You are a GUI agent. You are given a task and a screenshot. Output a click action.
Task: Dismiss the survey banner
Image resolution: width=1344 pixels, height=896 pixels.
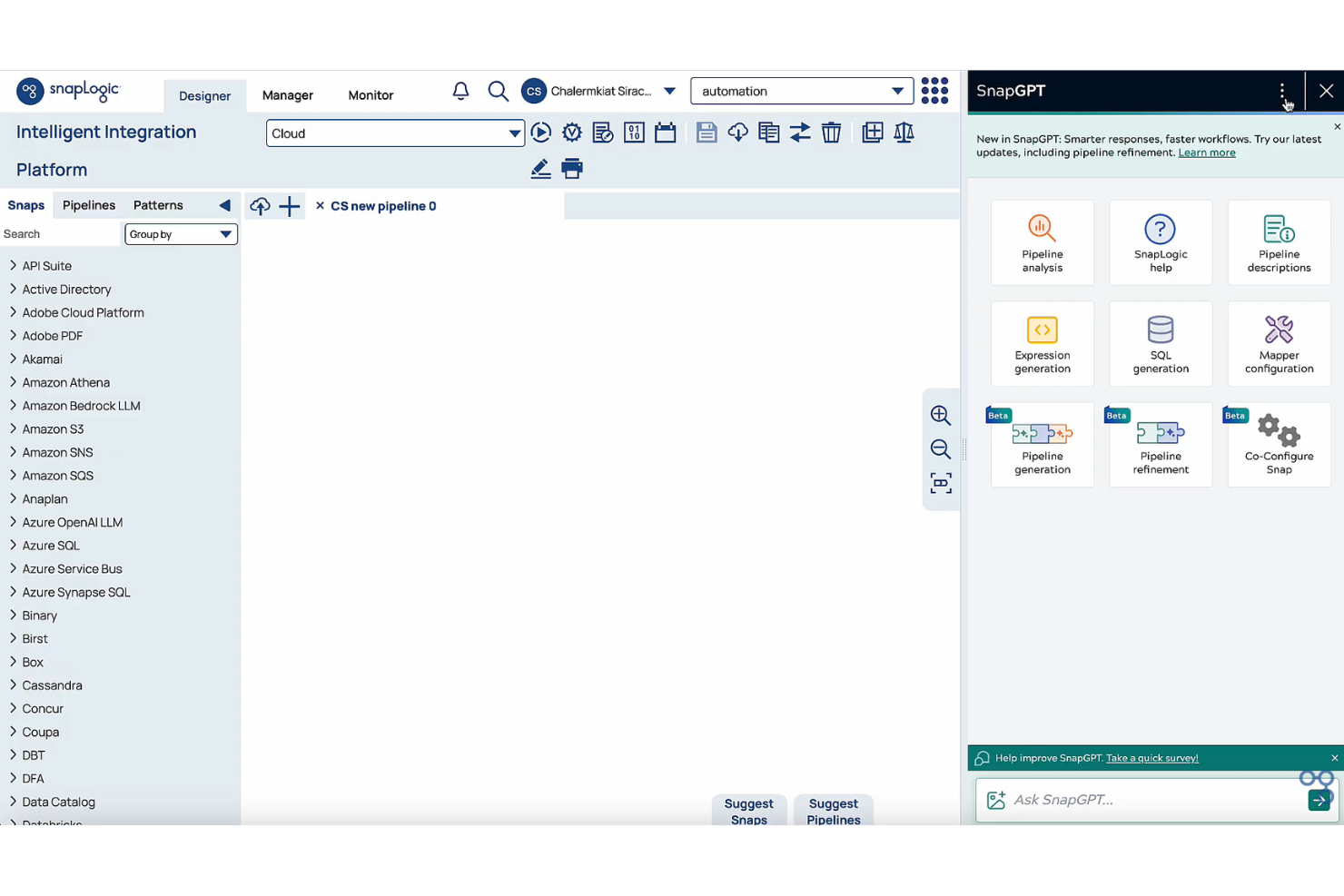coord(1334,758)
